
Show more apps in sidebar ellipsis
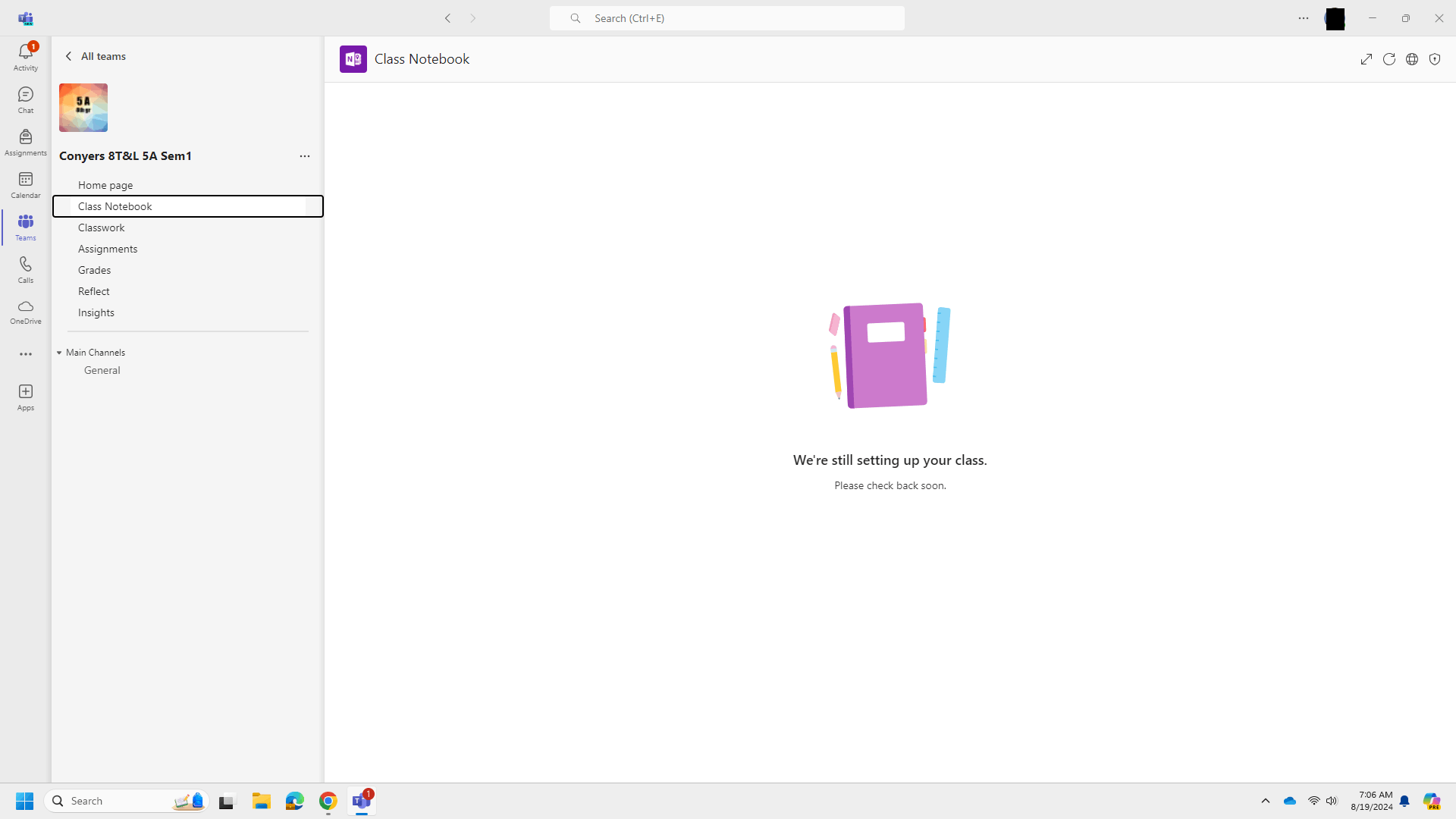coord(25,354)
